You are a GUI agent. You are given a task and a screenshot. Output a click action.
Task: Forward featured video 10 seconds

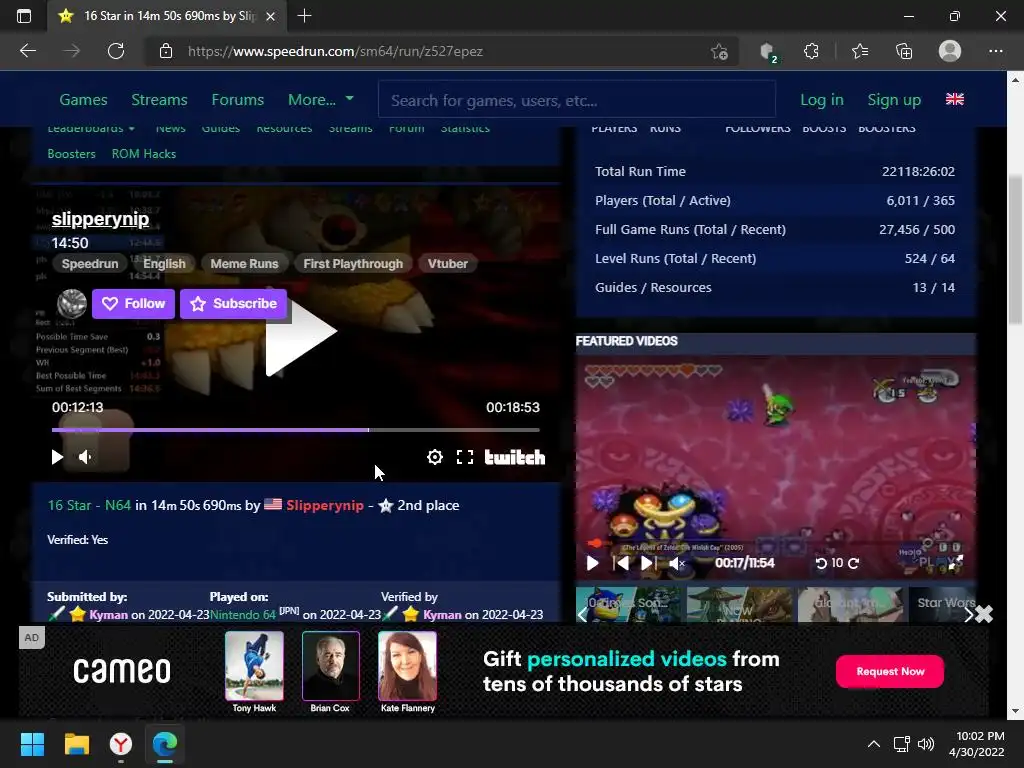[853, 563]
